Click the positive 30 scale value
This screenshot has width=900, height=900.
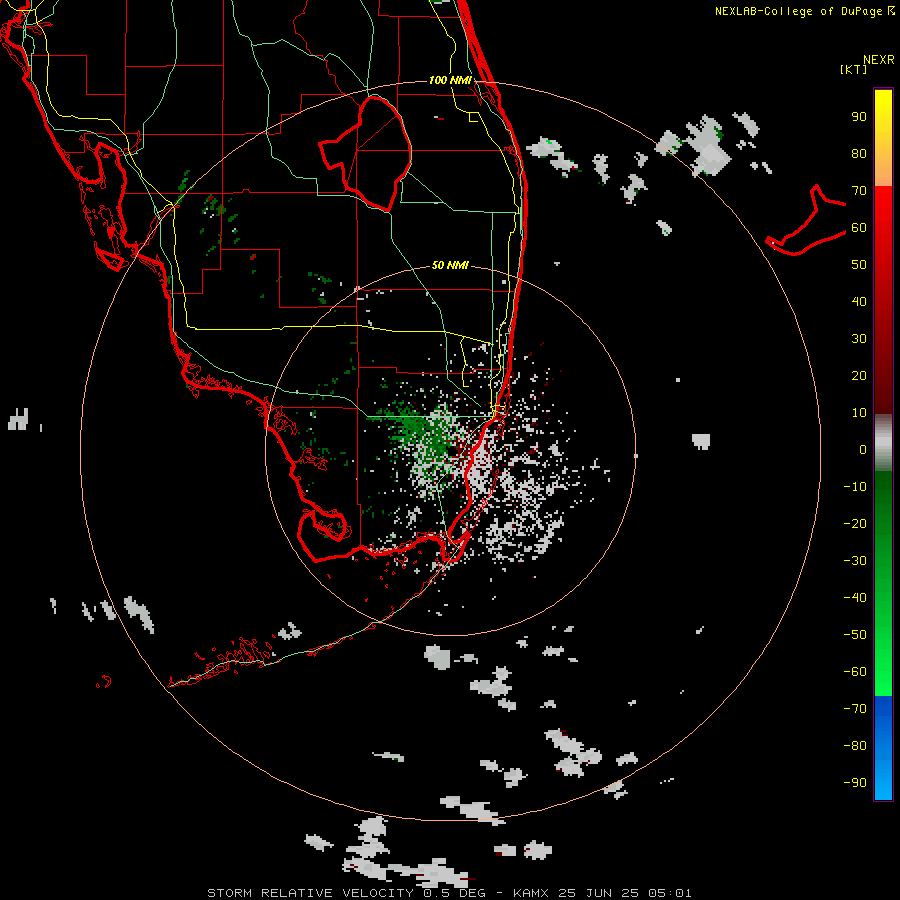click(859, 339)
